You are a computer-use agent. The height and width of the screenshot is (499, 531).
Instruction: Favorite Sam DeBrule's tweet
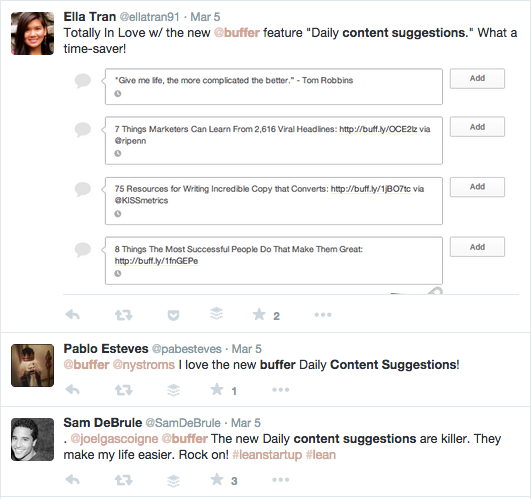pos(217,479)
